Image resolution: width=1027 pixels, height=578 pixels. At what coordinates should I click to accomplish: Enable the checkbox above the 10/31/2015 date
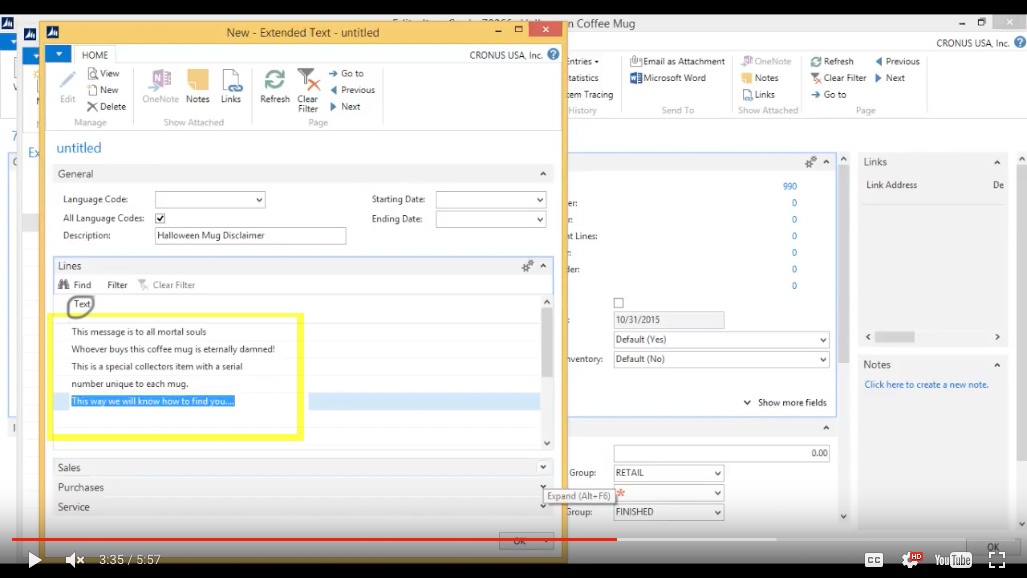pyautogui.click(x=618, y=302)
